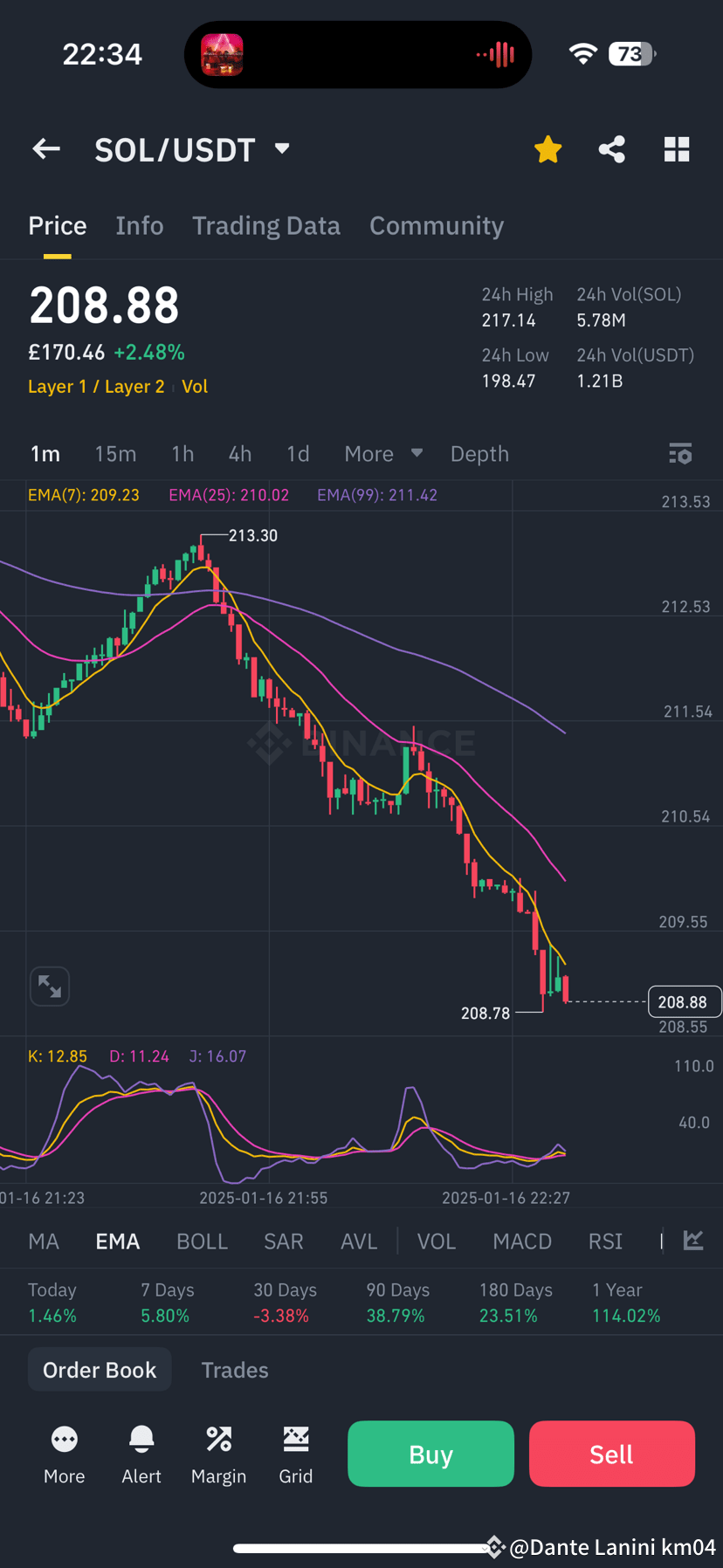
Task: Toggle the MA indicator
Action: coord(44,1241)
